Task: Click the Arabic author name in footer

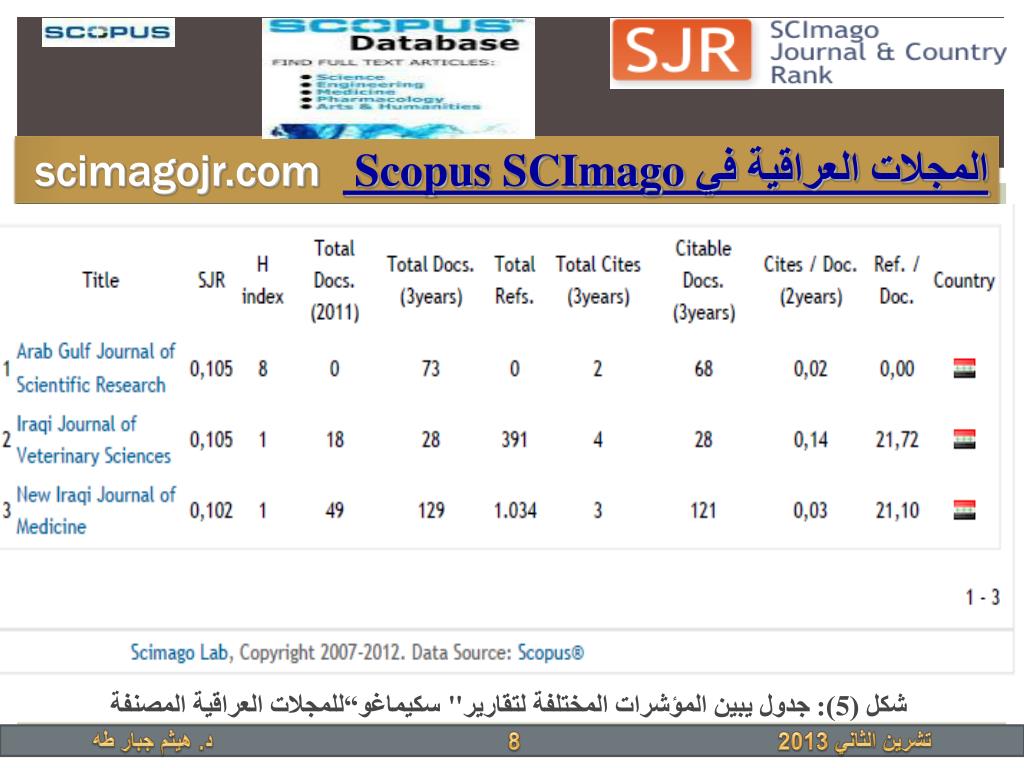Action: tap(153, 742)
